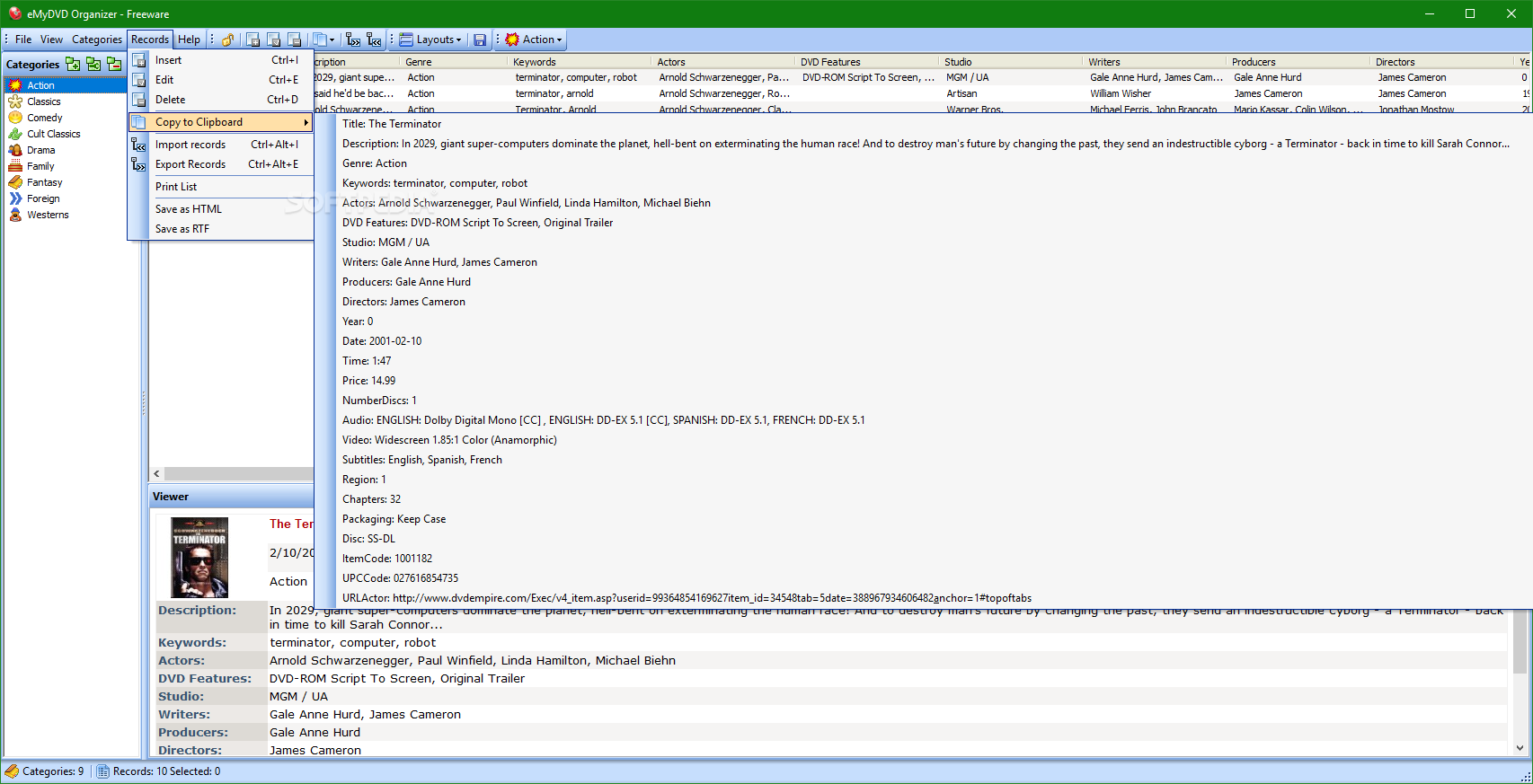The image size is (1533, 784).
Task: Open the File menu
Action: coord(23,40)
